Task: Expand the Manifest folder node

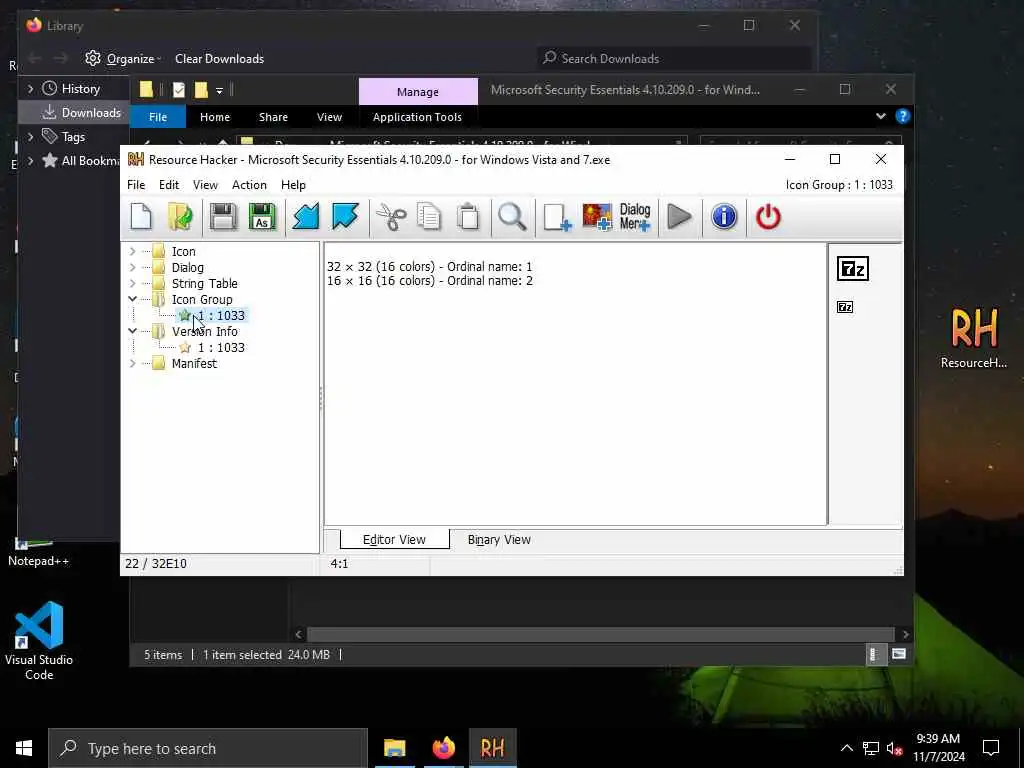Action: [133, 363]
